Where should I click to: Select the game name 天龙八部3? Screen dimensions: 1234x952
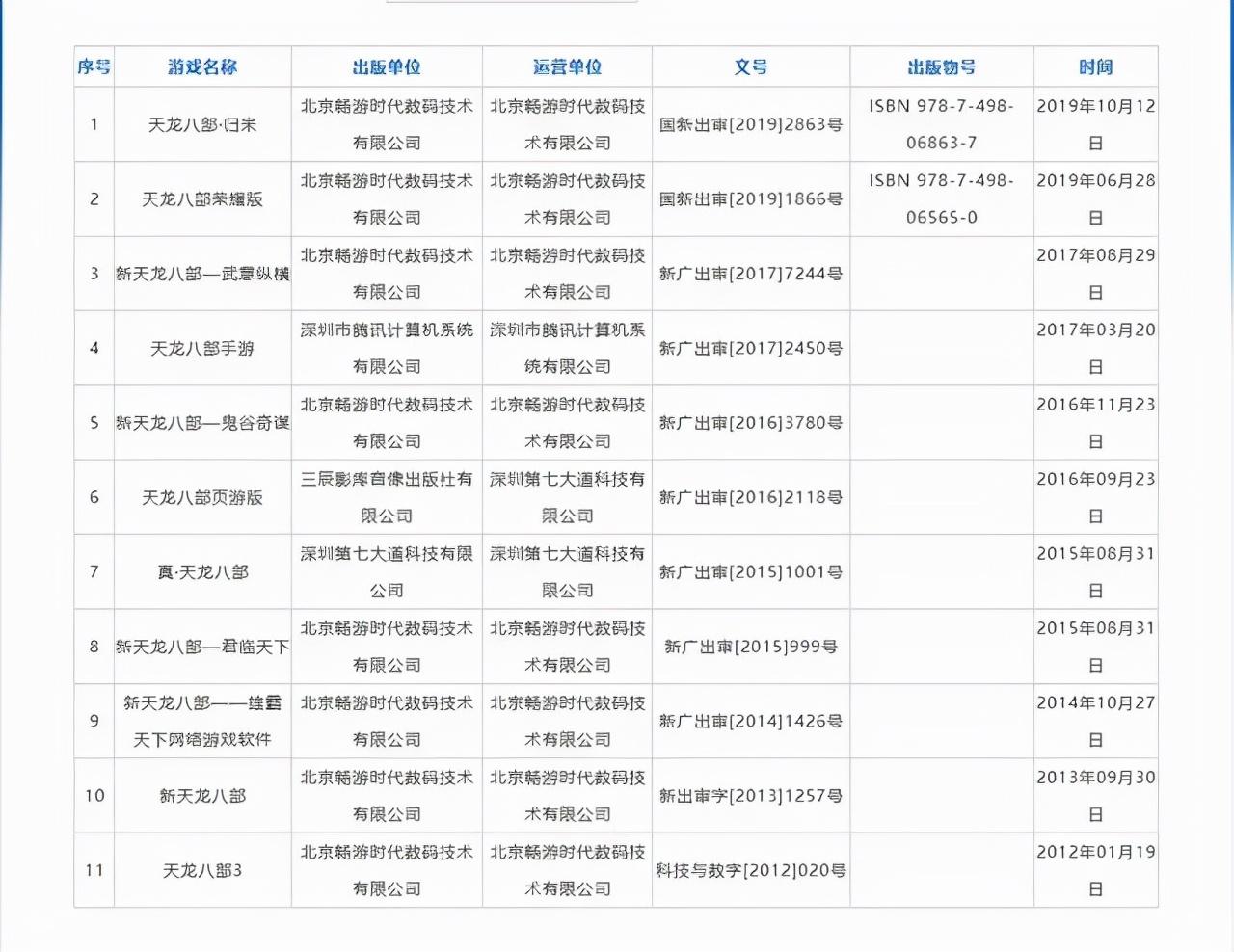[202, 871]
